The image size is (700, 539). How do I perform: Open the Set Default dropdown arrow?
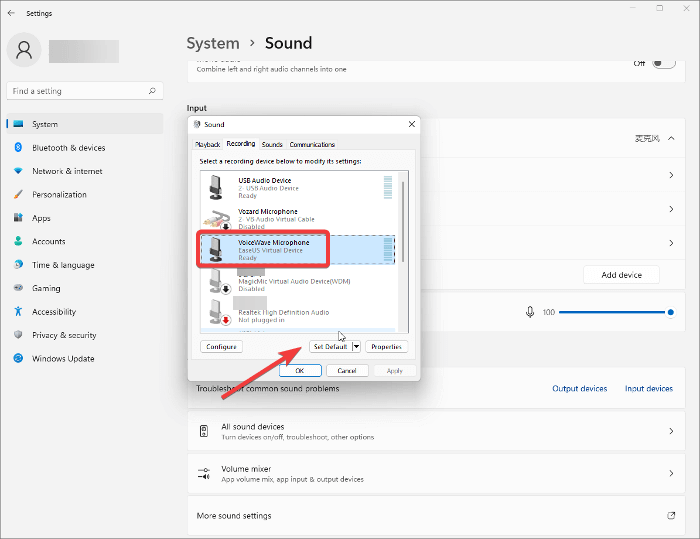pyautogui.click(x=356, y=347)
